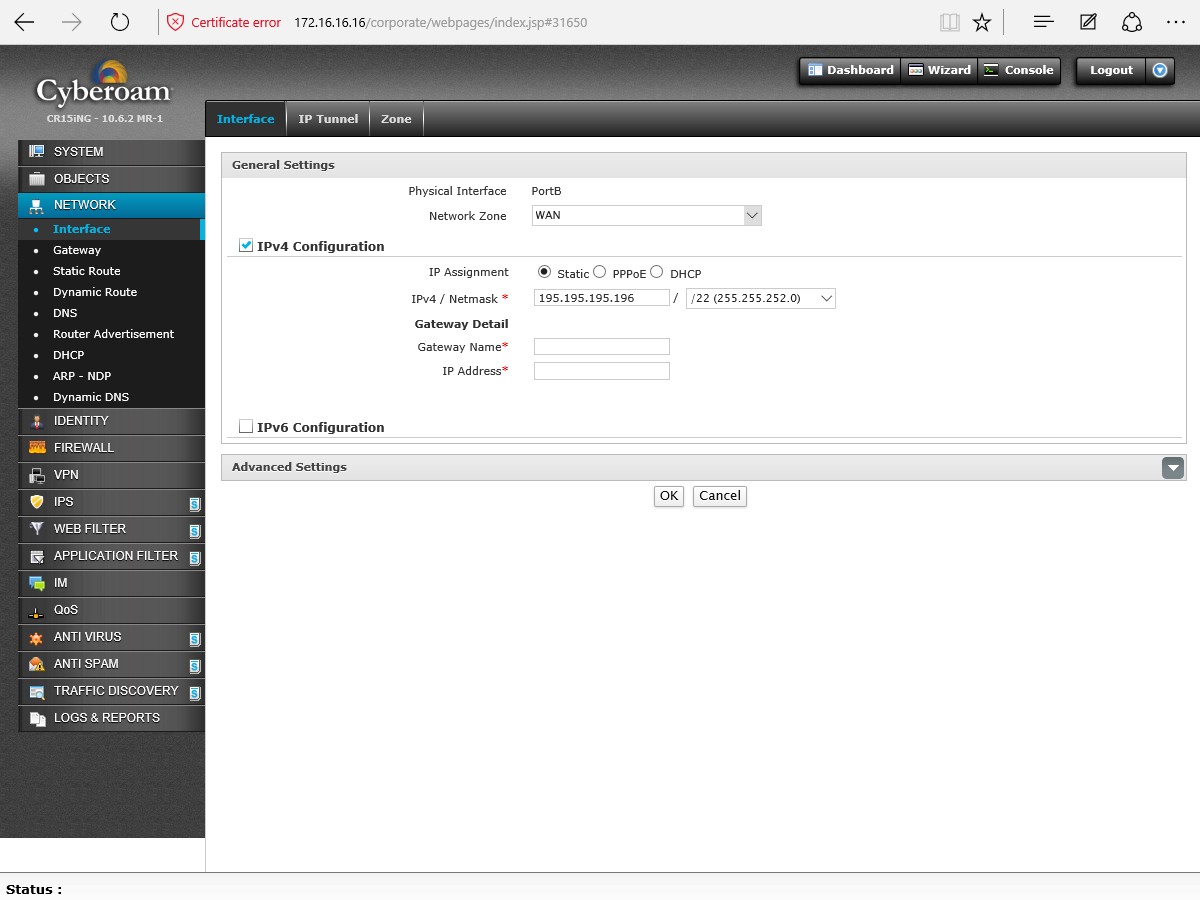The image size is (1200, 900).
Task: Click the Gateway Name input field
Action: (x=602, y=346)
